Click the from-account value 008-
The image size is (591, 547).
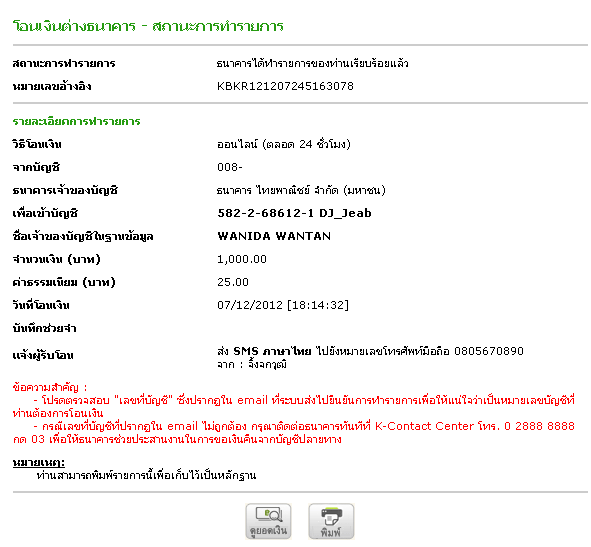tap(230, 167)
